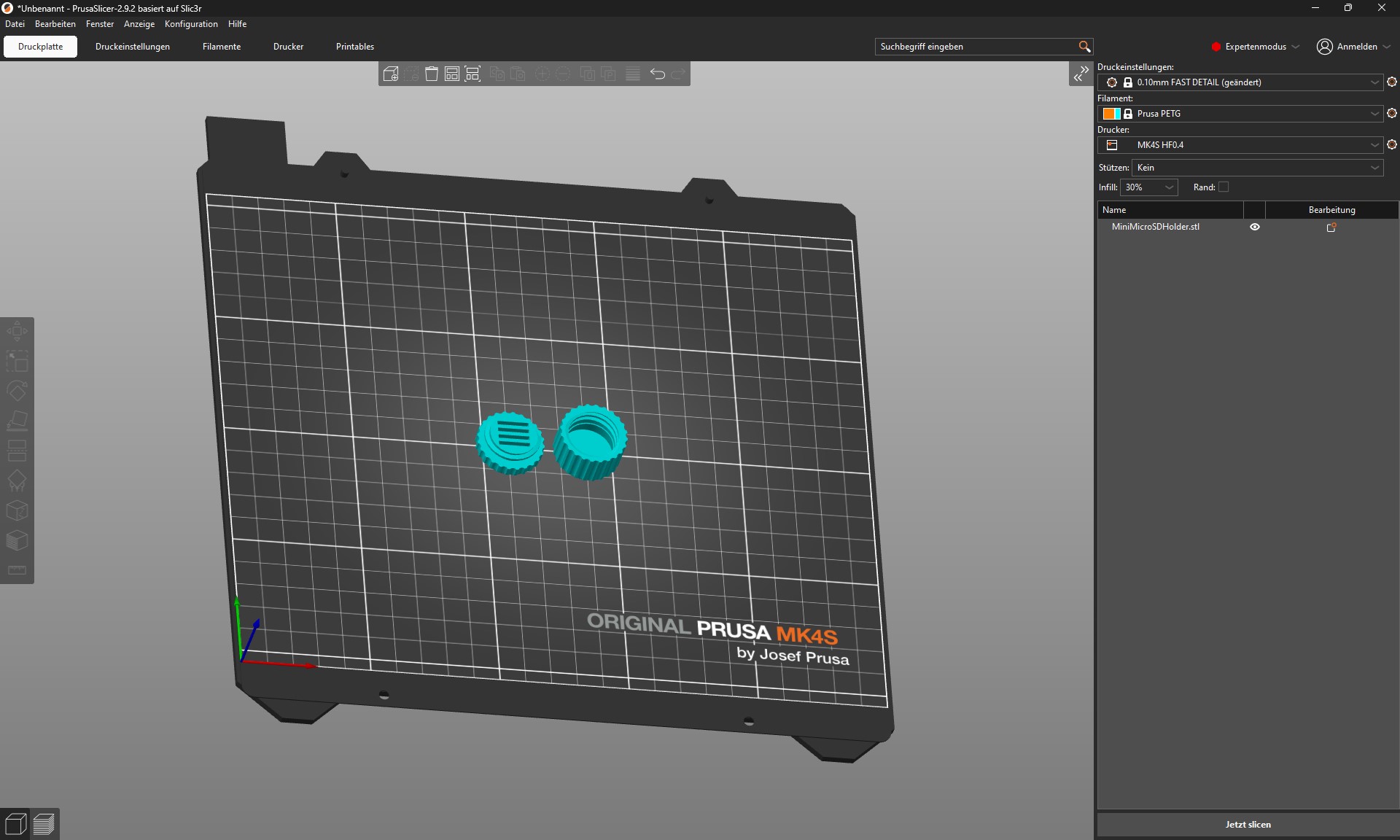Select the Rotate tool in the left toolbar
The height and width of the screenshot is (840, 1400).
pyautogui.click(x=17, y=391)
